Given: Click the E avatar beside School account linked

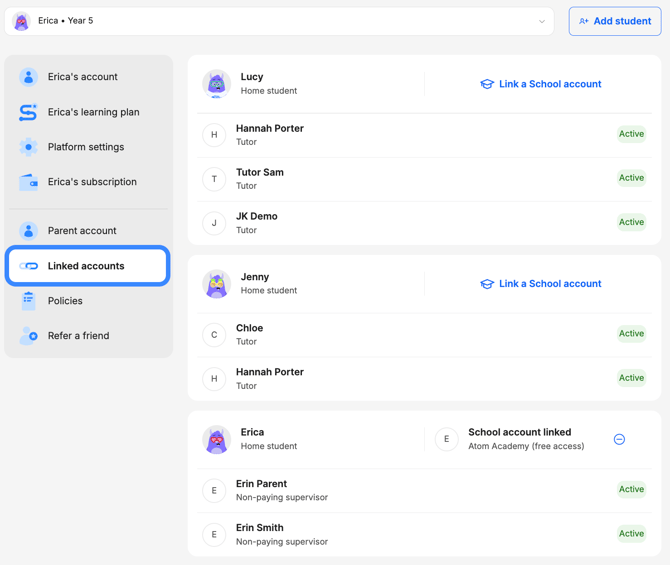Looking at the screenshot, I should point(447,439).
